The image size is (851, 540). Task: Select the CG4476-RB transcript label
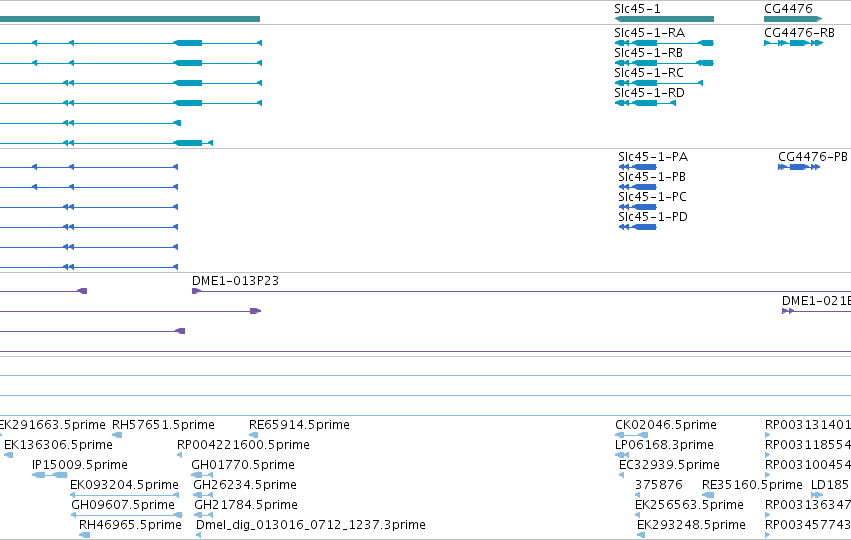(x=799, y=33)
